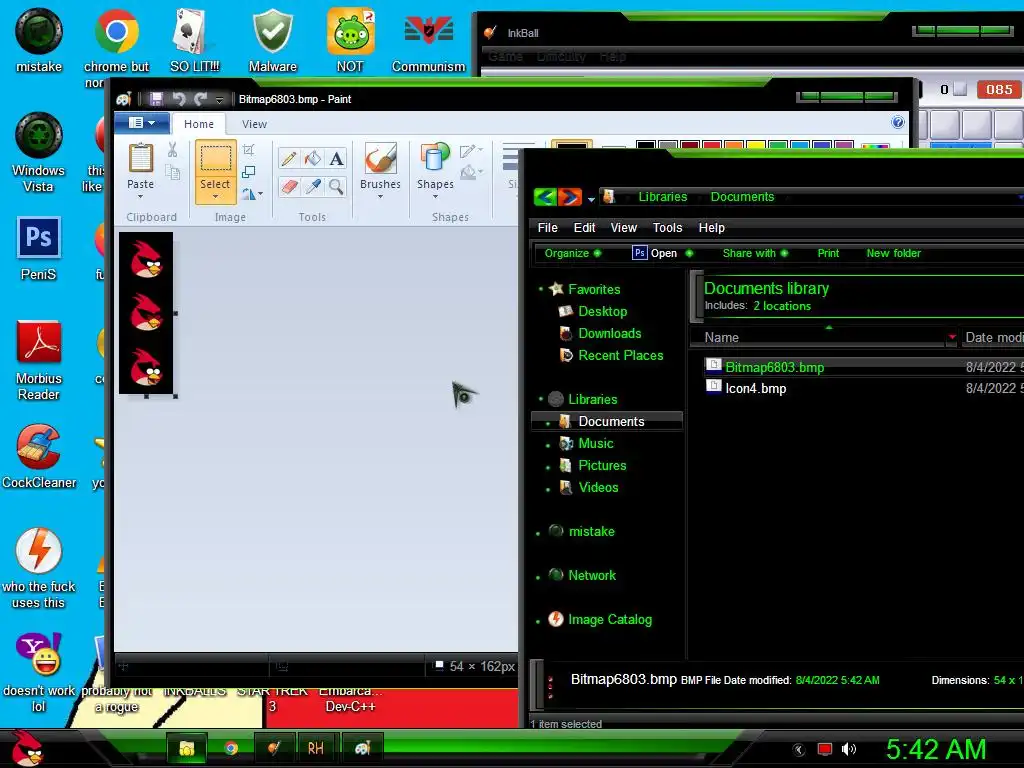Select the Bitmap6803.bmp file row
1024x768 pixels.
(863, 367)
